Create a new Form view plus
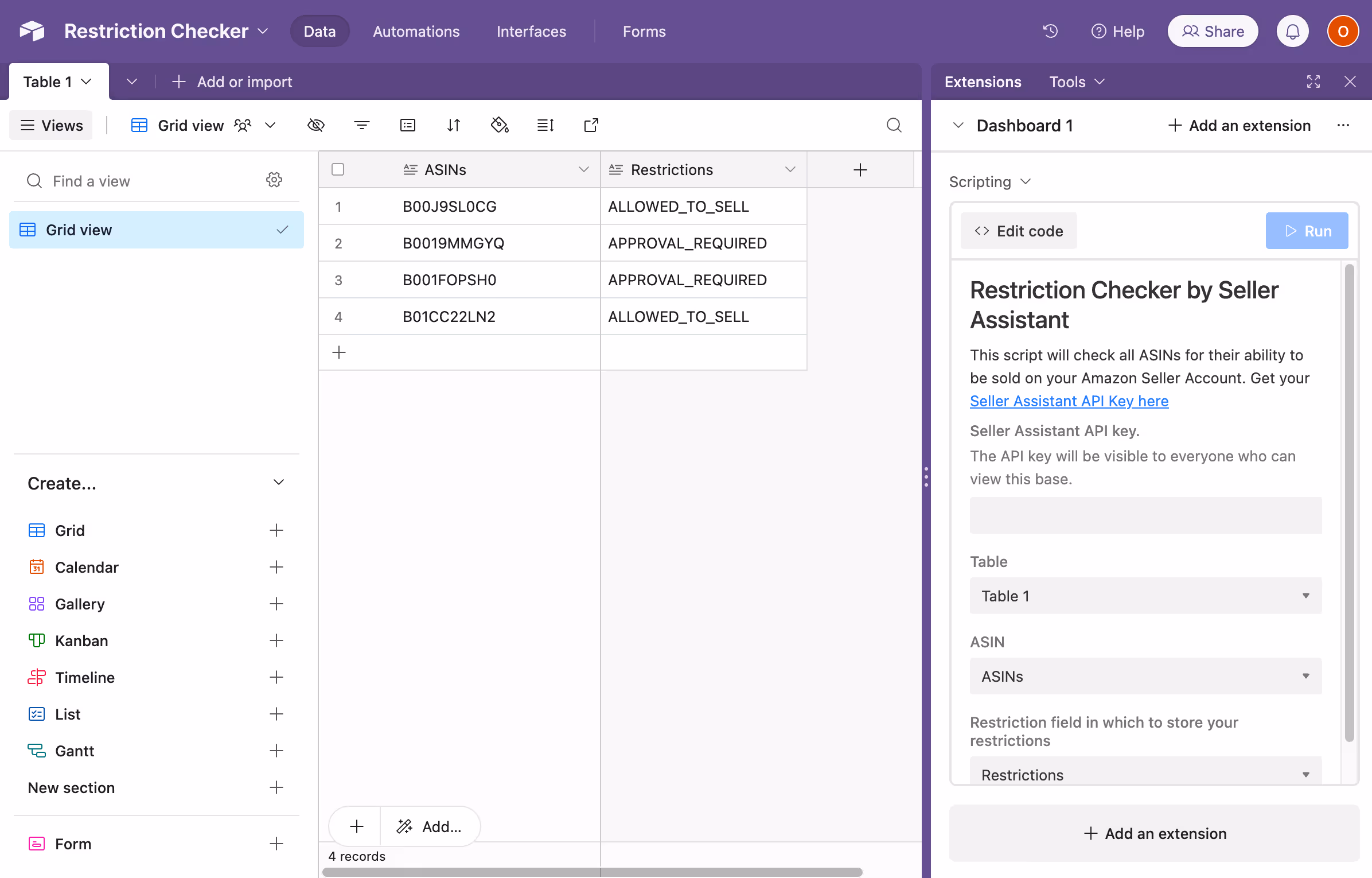This screenshot has width=1372, height=878. click(x=276, y=844)
